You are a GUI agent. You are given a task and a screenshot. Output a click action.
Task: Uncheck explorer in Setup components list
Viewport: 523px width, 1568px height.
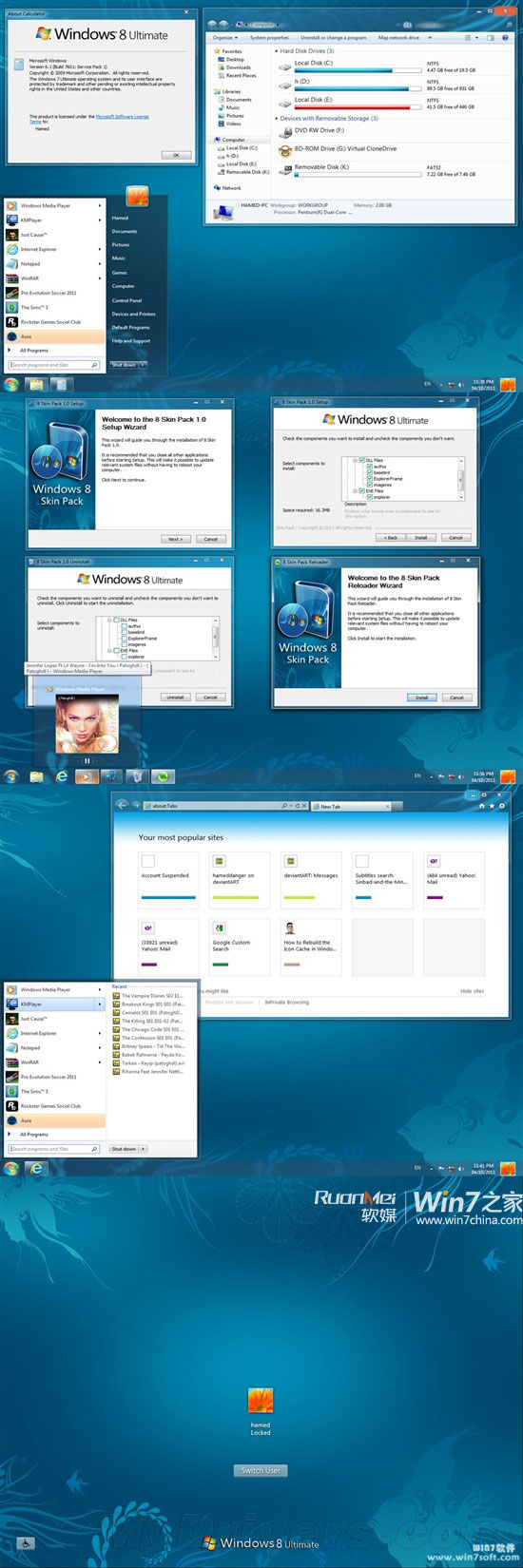370,497
